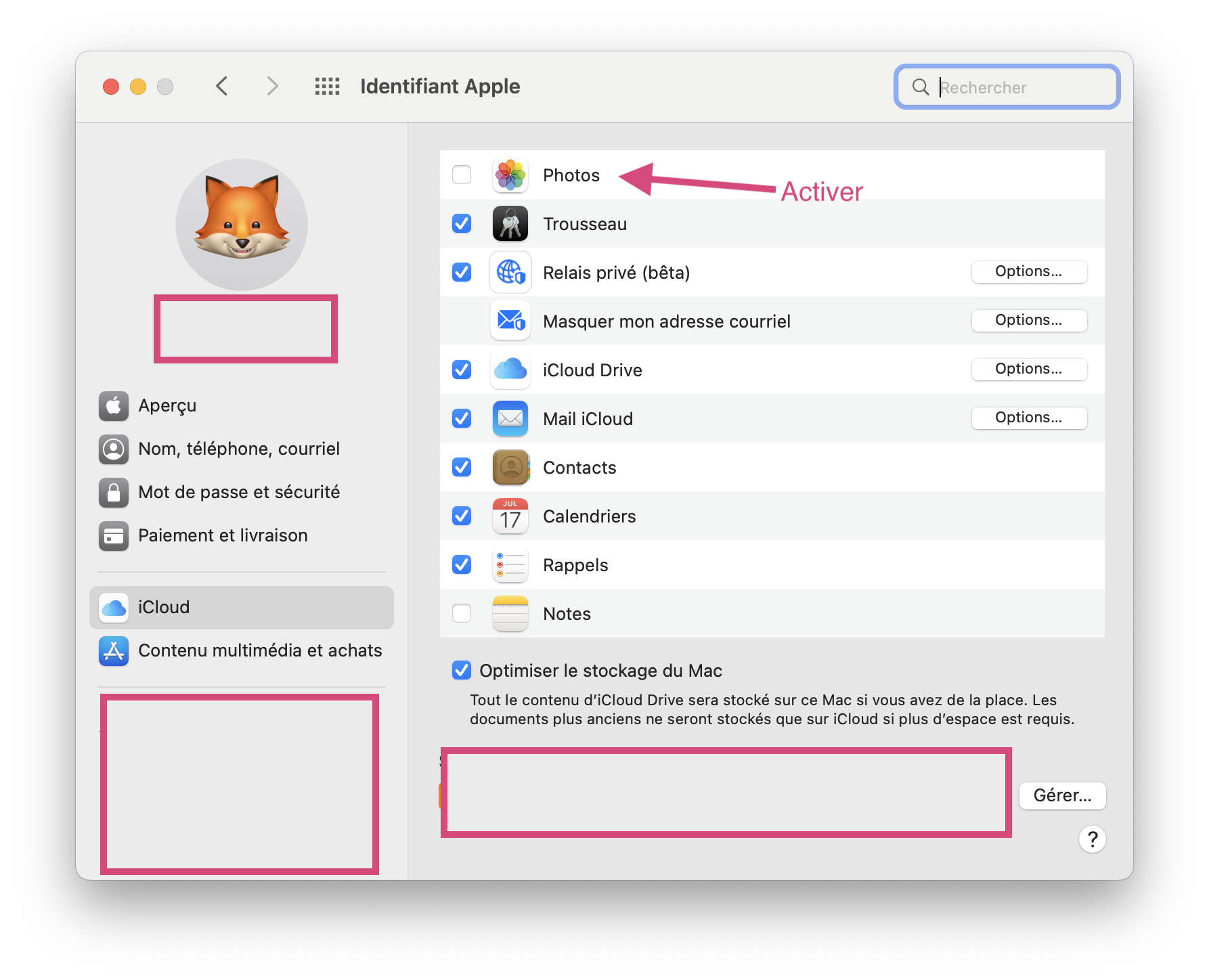
Task: Click the magnifying glass search icon
Action: 921,87
